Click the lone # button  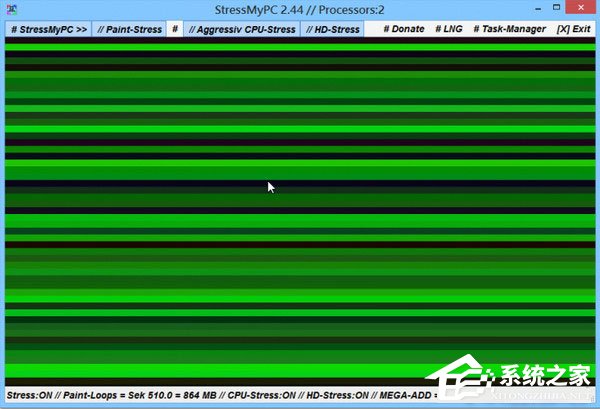coord(175,29)
